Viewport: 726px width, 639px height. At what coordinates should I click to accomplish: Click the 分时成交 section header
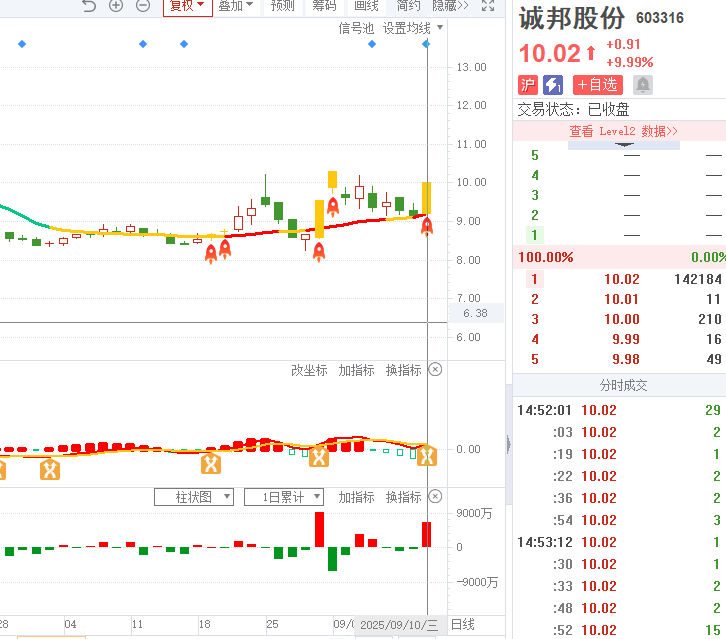click(623, 385)
